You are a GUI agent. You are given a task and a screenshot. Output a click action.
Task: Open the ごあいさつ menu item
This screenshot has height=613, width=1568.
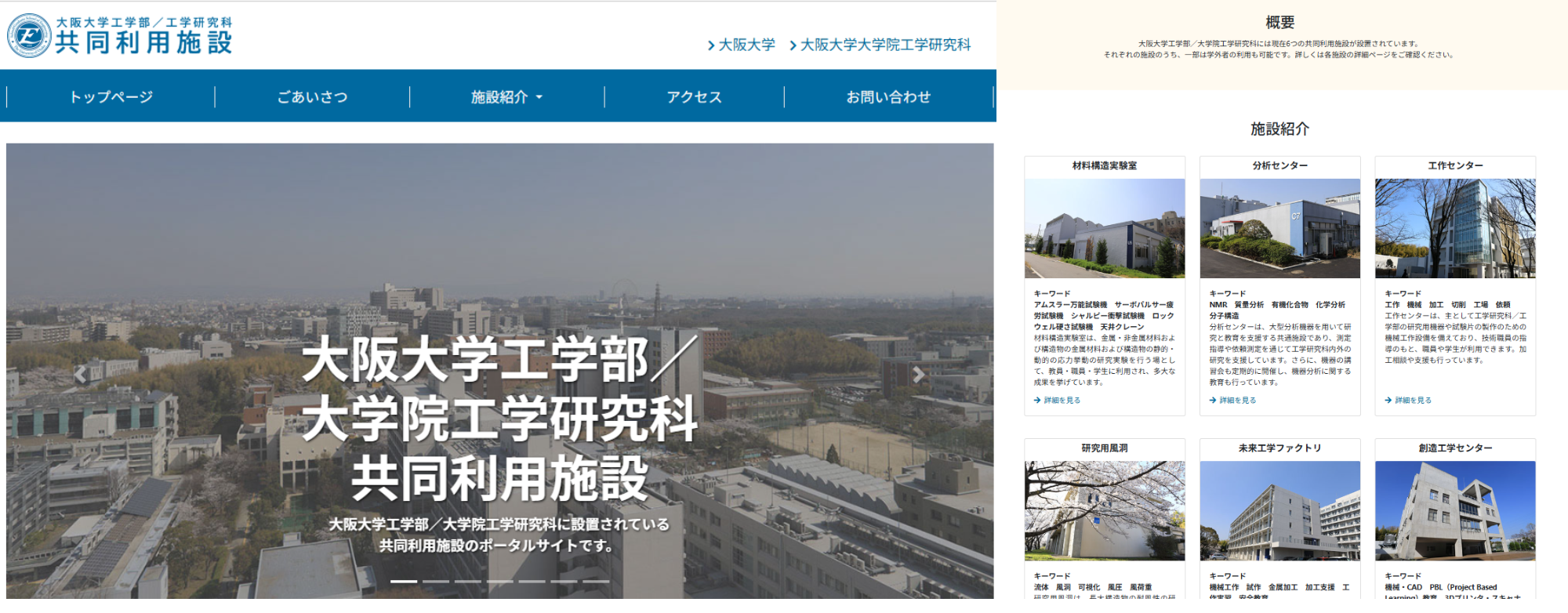point(312,97)
